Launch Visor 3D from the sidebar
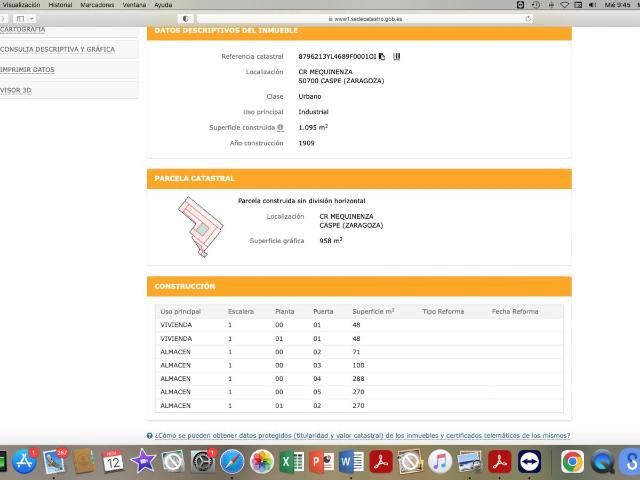This screenshot has height=480, width=640. (16, 90)
